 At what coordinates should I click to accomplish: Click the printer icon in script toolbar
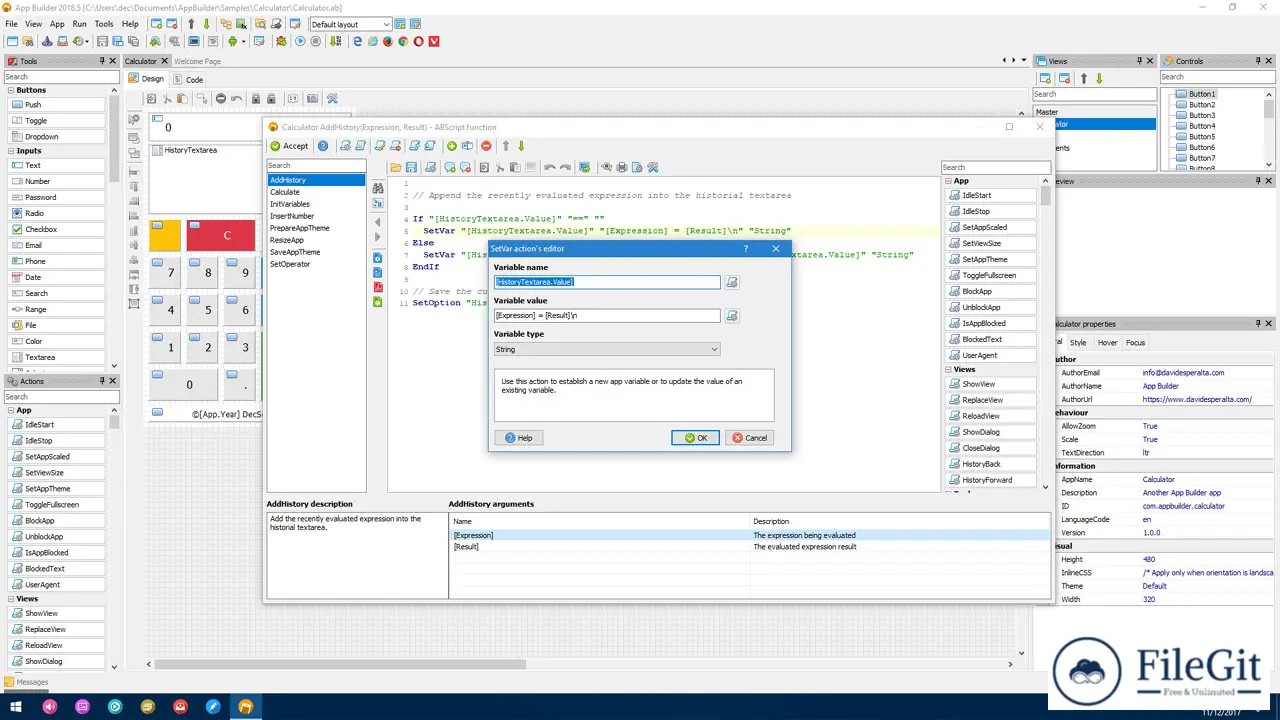coord(622,167)
